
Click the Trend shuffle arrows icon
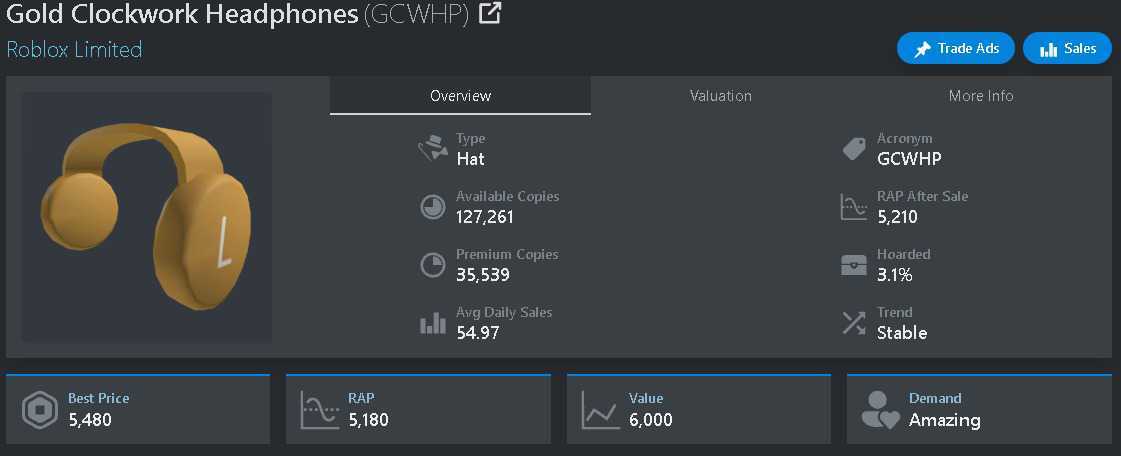853,323
